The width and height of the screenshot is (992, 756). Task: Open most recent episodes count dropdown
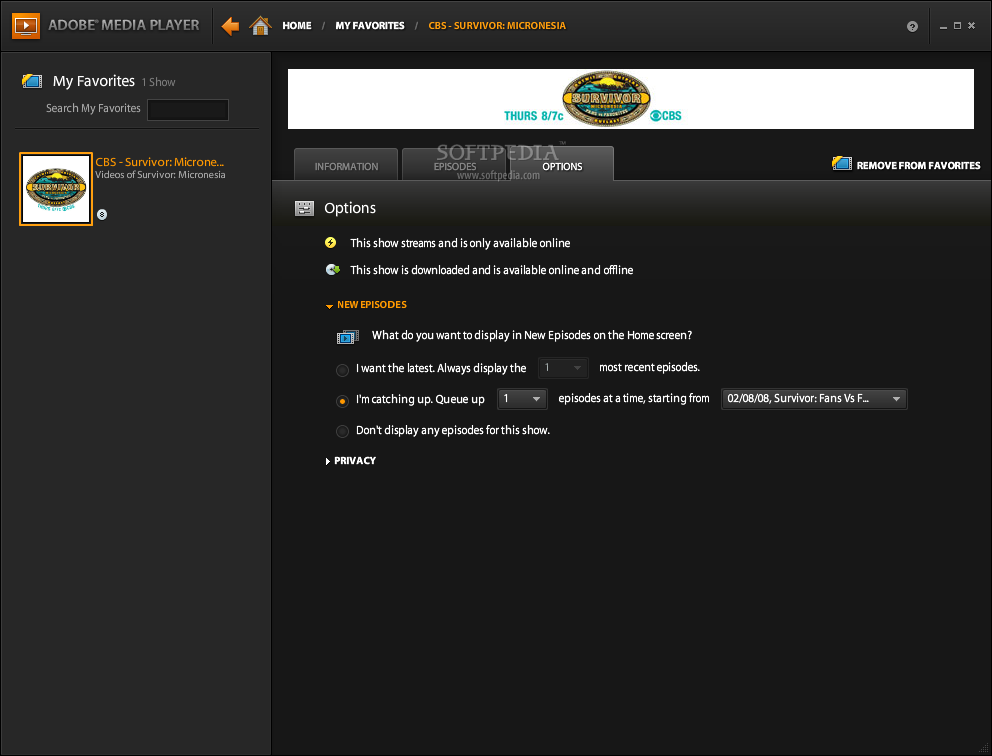coord(563,368)
